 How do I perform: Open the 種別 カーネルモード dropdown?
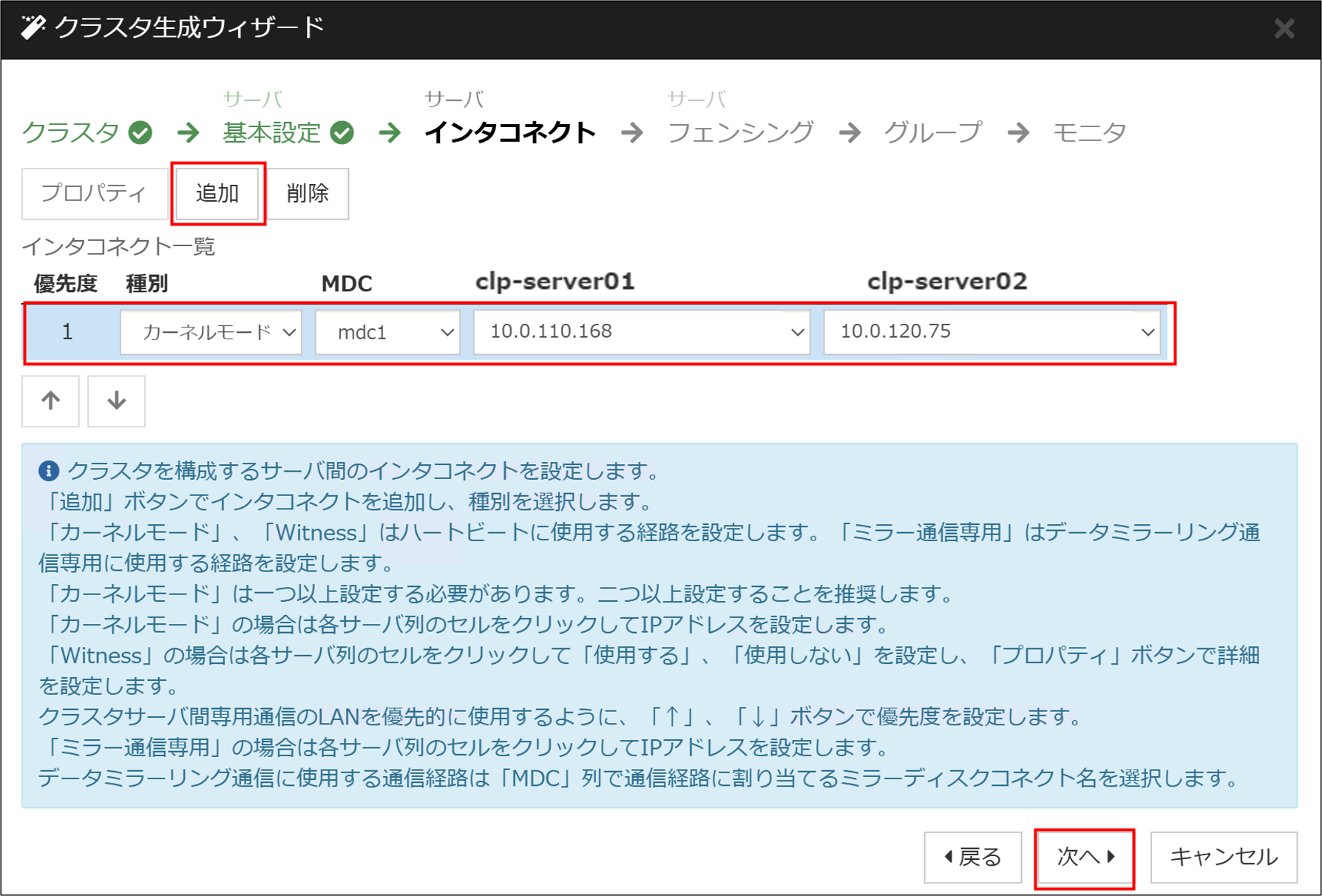click(211, 333)
